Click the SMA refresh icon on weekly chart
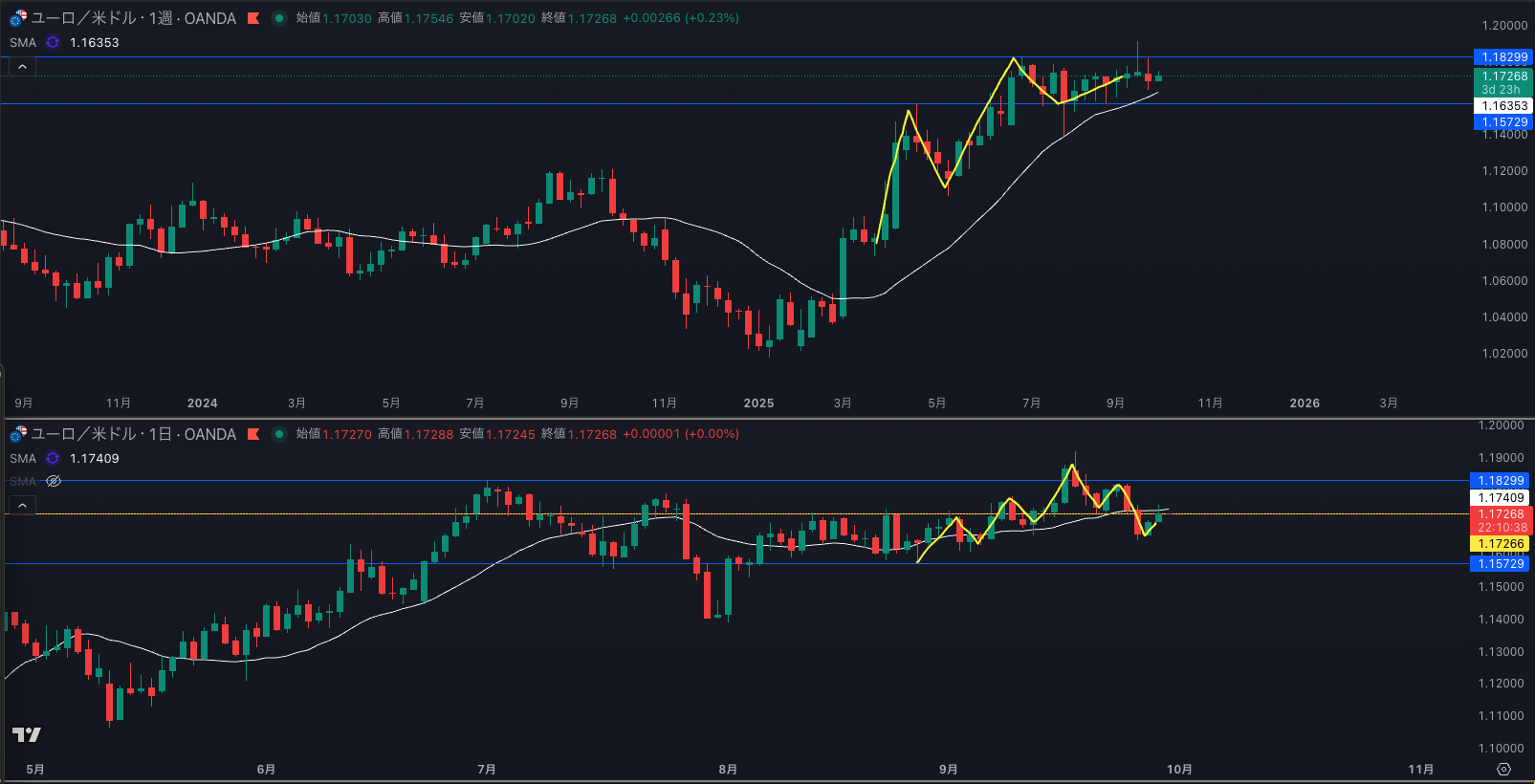Viewport: 1535px width, 784px height. 53,43
